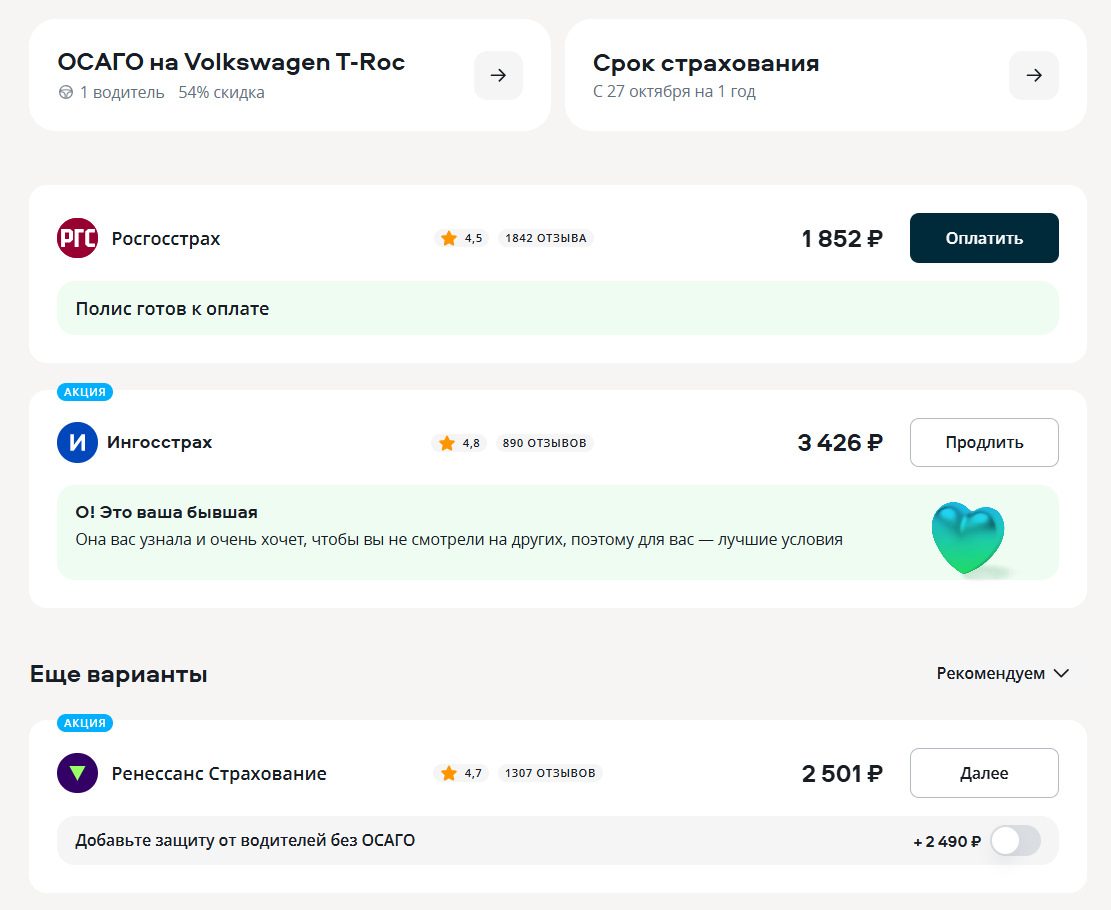
Task: Click the Росгосстрах rating star
Action: 448,238
